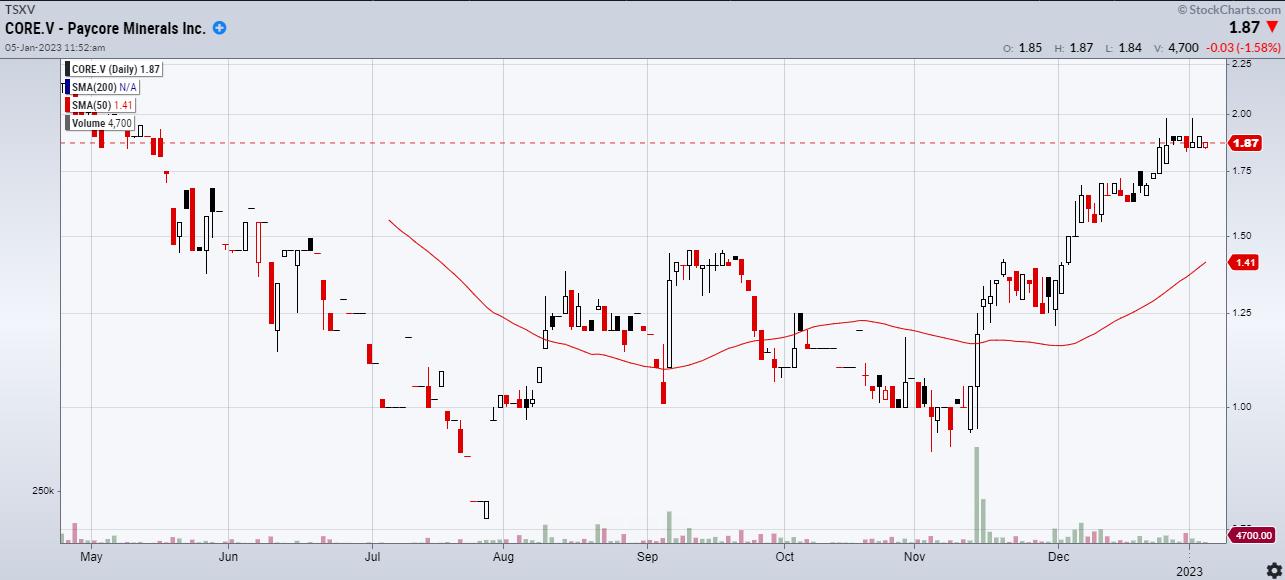Click the blue plus icon beside Paycore Minerals Inc.

pos(219,28)
